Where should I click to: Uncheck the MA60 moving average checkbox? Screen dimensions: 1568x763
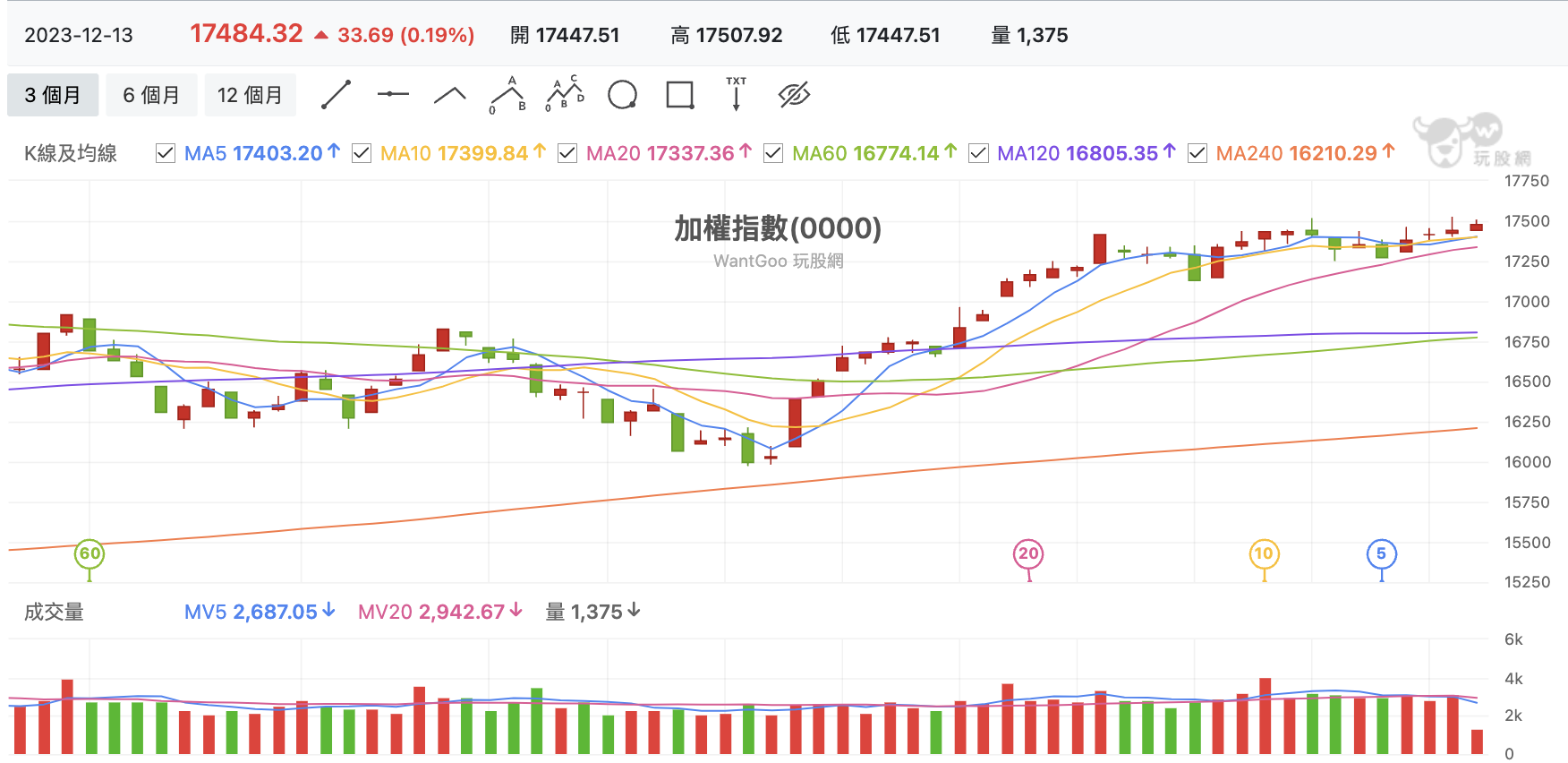[773, 153]
